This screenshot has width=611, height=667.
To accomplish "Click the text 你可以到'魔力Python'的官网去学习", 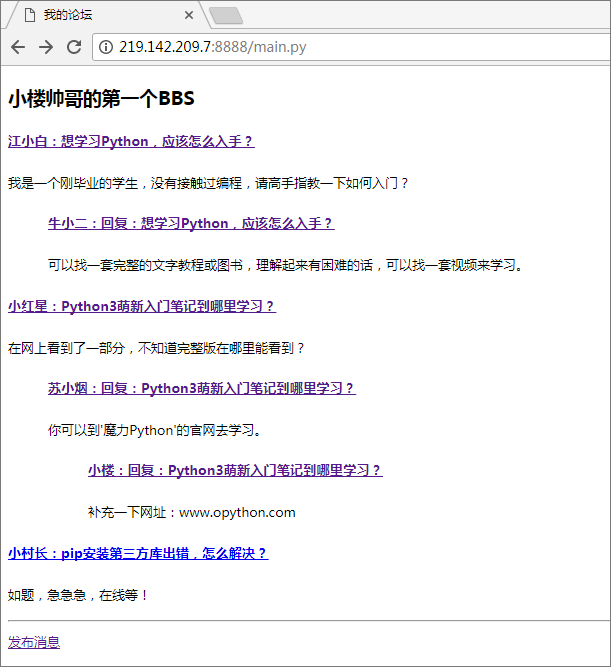I will 154,430.
